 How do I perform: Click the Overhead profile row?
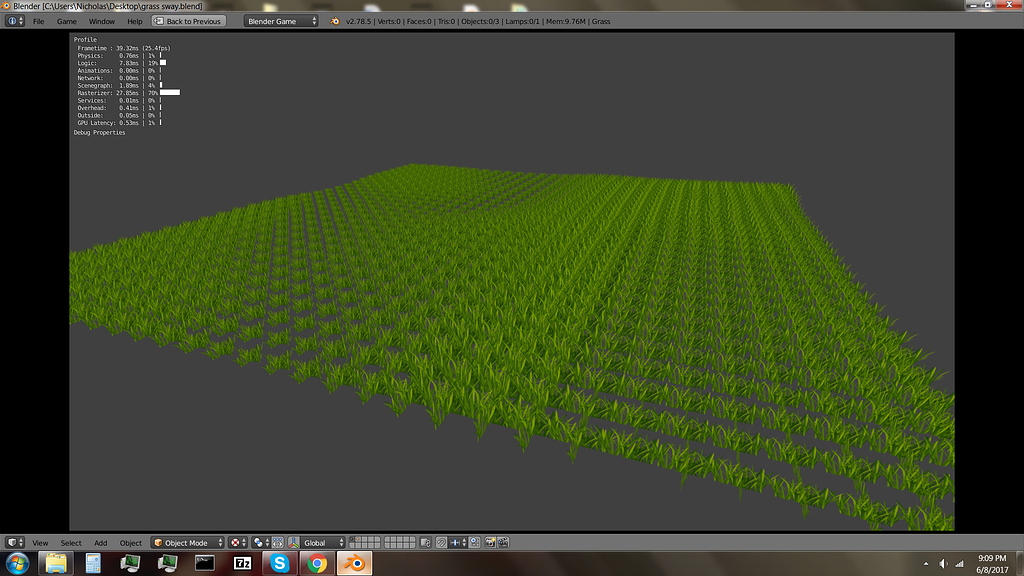coord(119,108)
